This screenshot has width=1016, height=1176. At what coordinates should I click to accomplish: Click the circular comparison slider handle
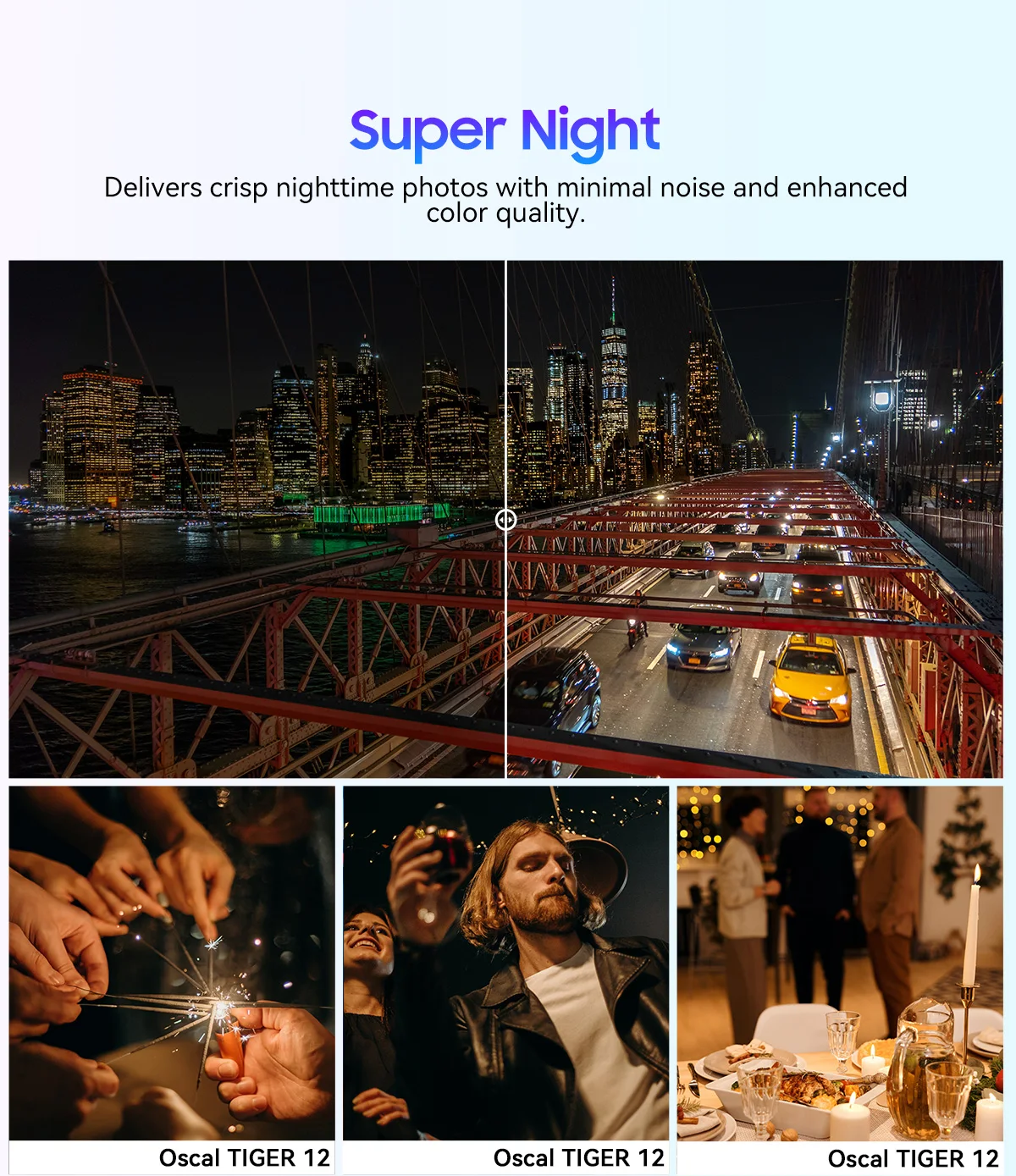505,519
